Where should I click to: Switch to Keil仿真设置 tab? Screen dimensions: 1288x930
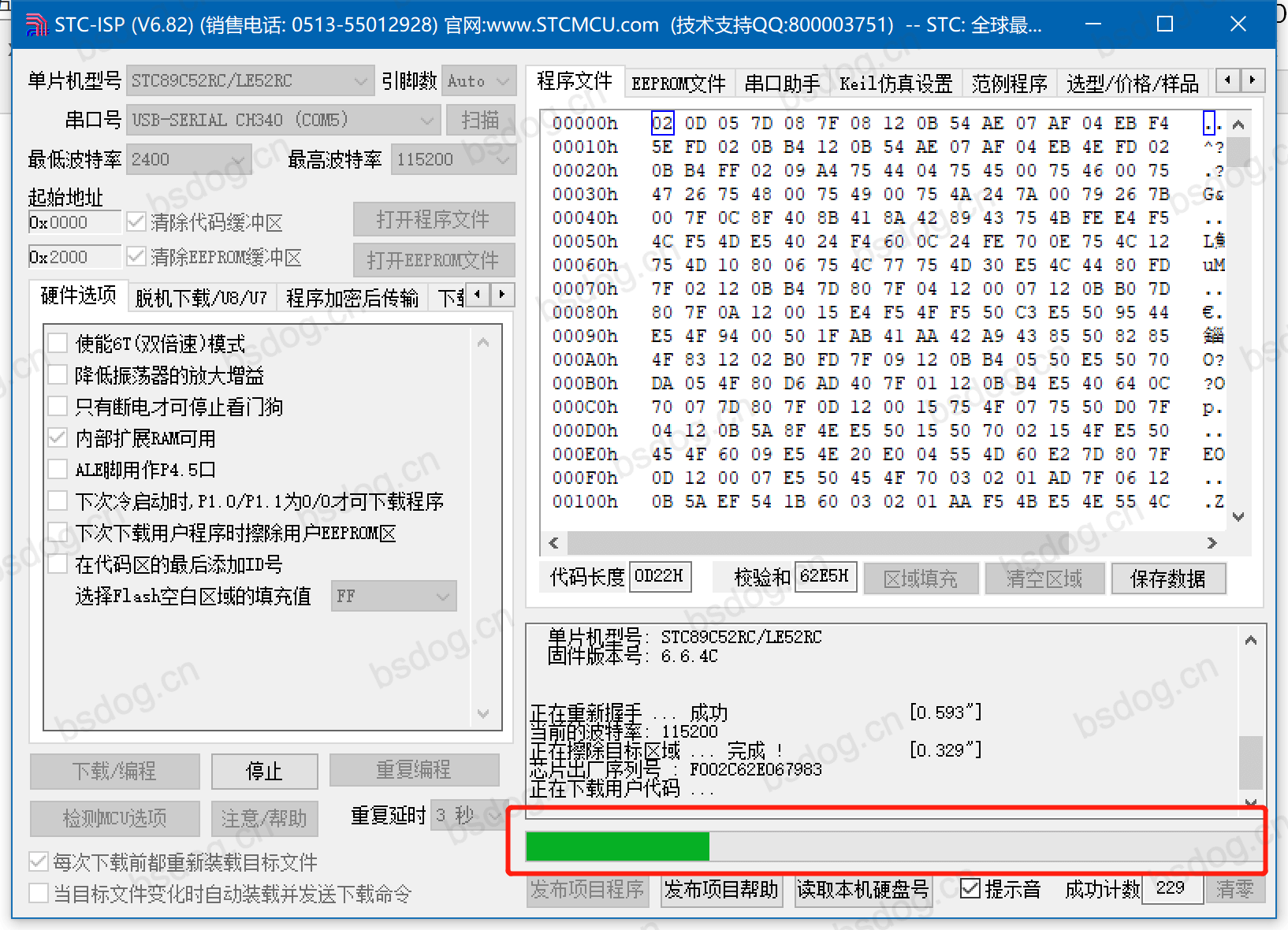[895, 83]
